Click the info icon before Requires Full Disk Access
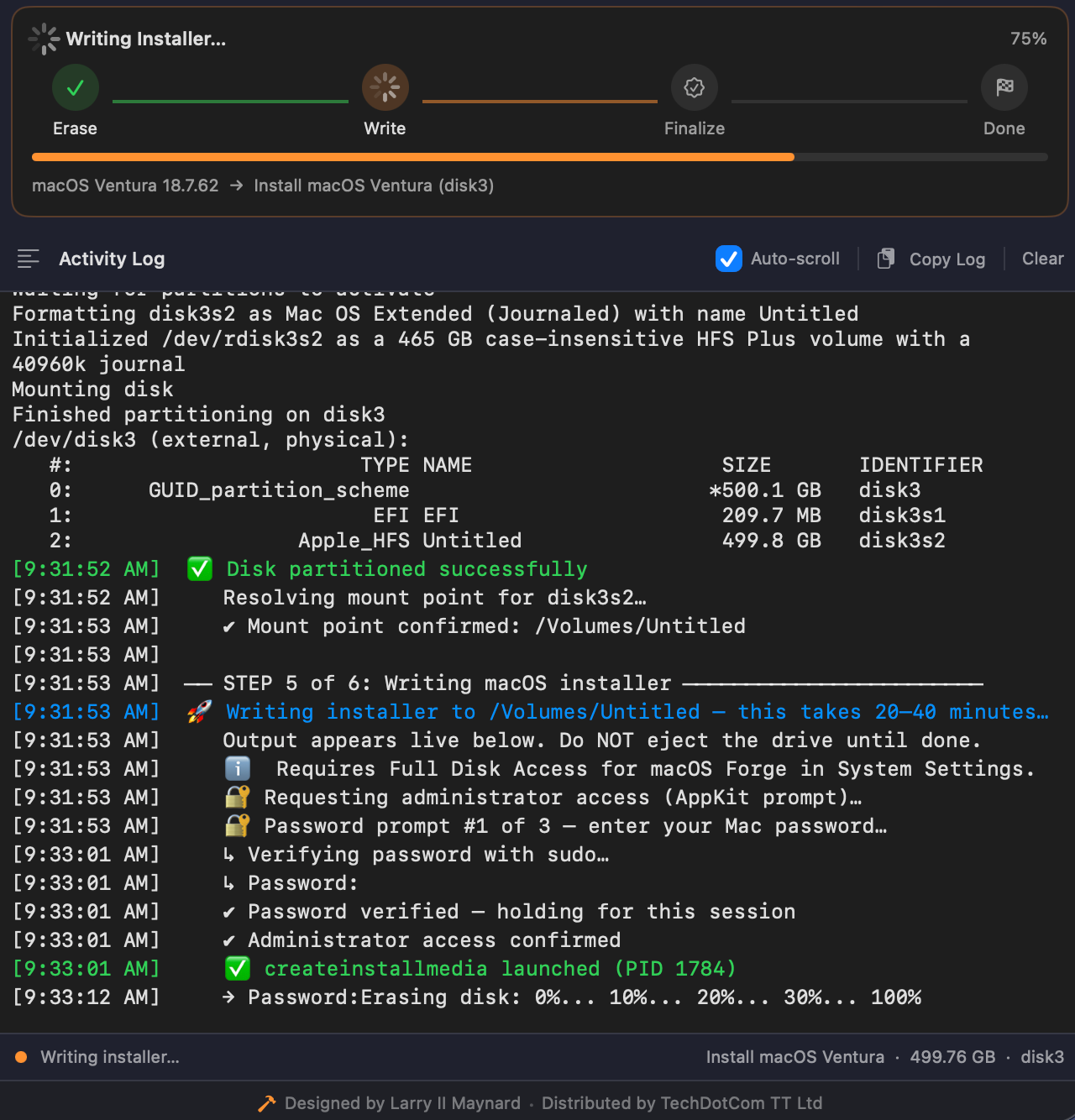This screenshot has height=1120, width=1075. point(238,768)
